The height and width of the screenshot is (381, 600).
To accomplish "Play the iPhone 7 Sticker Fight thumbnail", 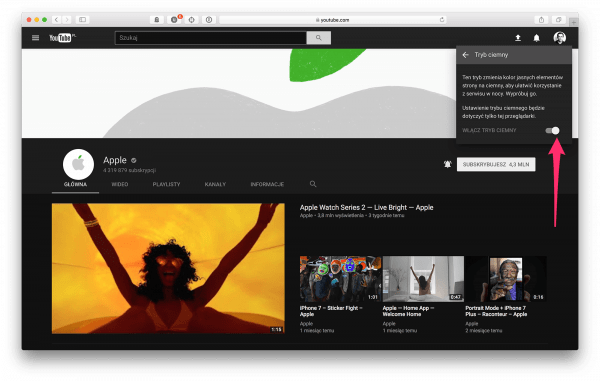I will pos(340,279).
